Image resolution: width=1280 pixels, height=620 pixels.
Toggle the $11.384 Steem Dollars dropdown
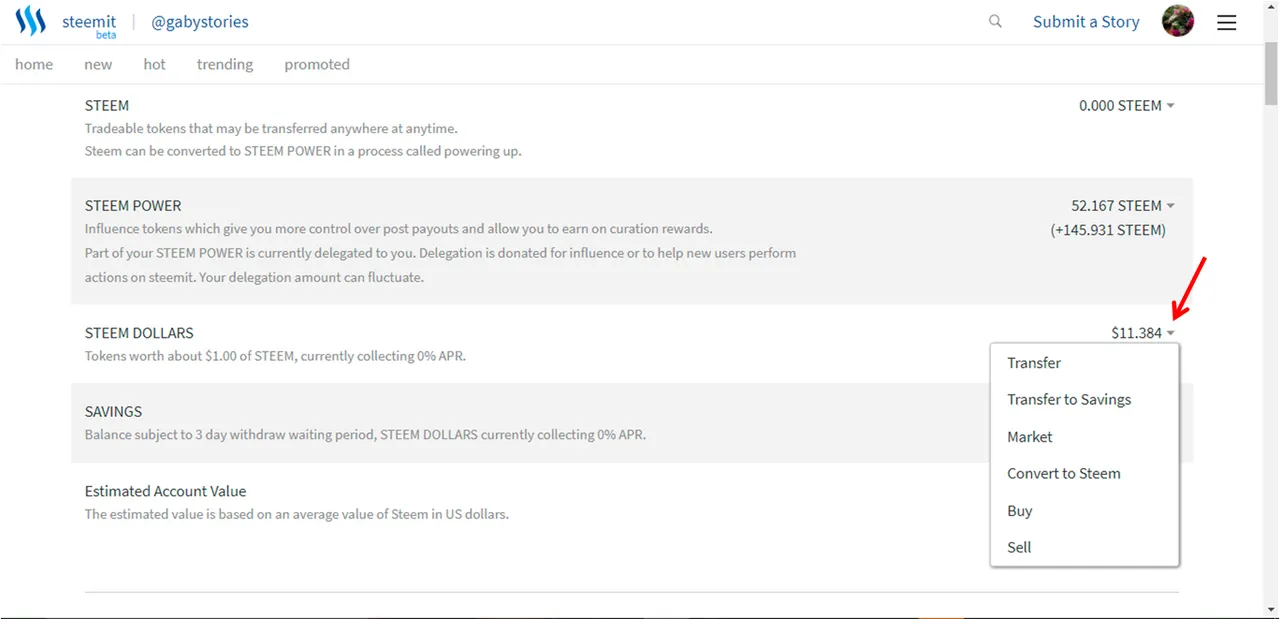1142,333
